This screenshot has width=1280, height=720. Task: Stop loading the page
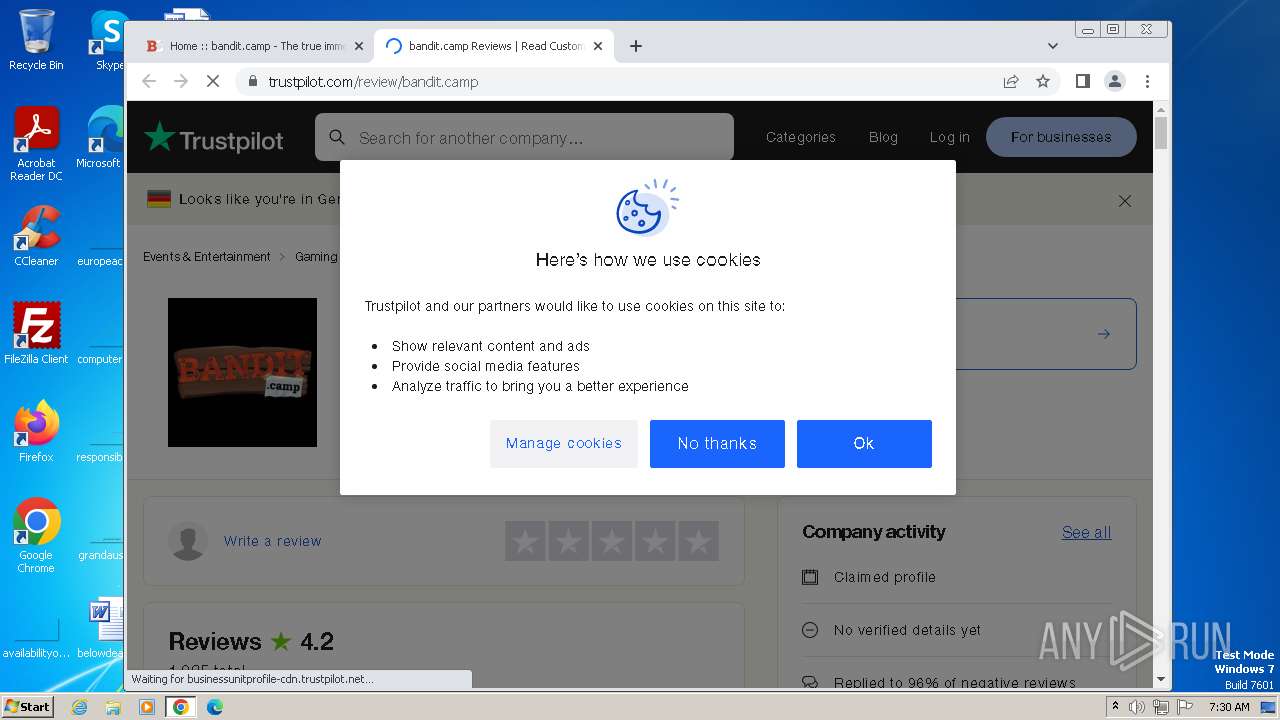tap(213, 81)
